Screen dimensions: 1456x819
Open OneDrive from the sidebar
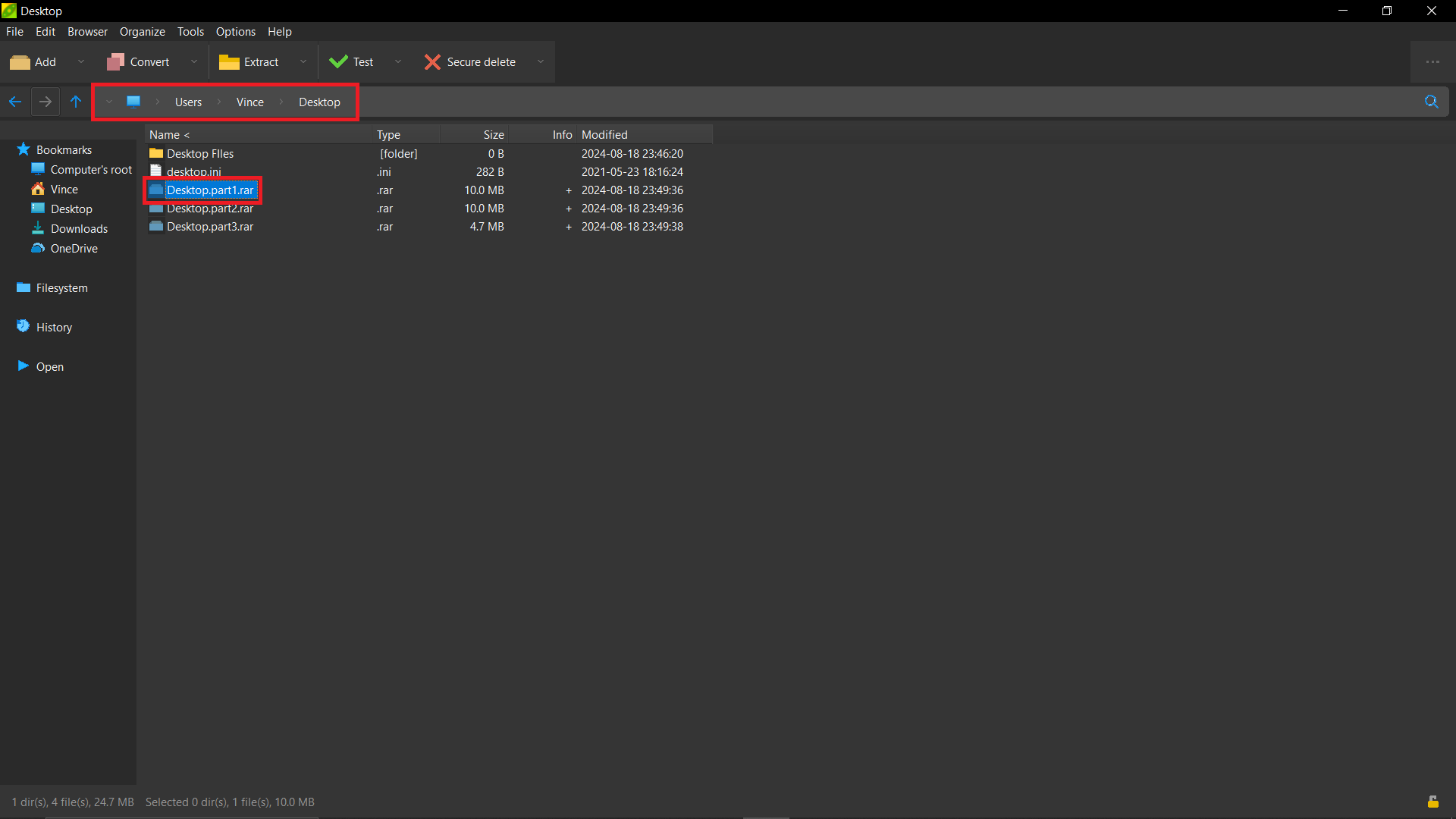pos(74,248)
